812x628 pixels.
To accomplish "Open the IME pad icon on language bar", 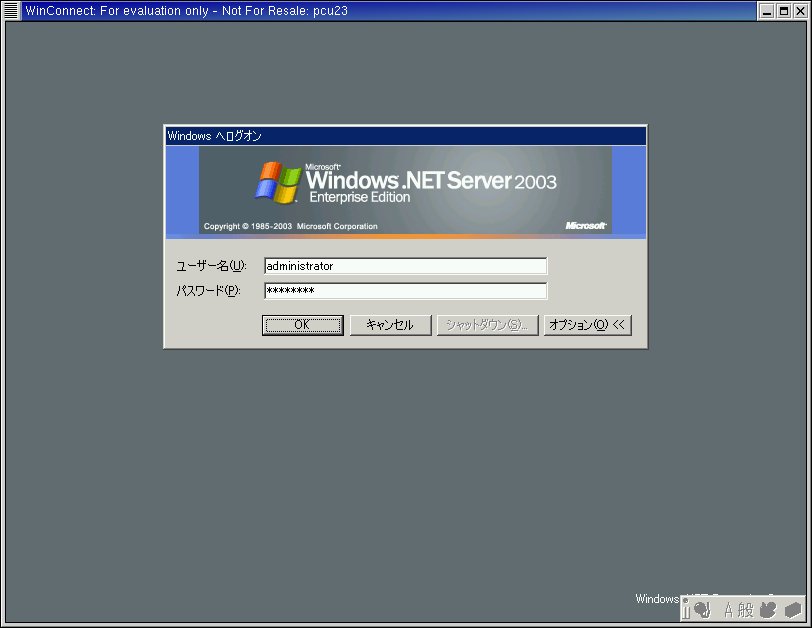I will click(768, 610).
